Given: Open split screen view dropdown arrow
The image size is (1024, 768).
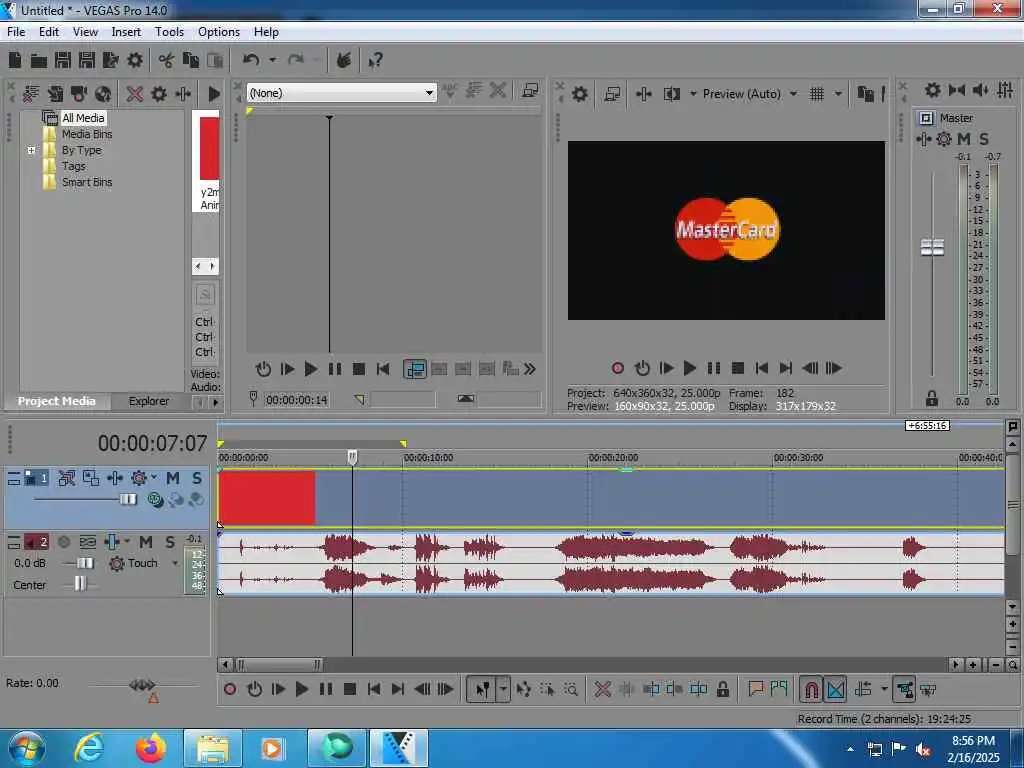Looking at the screenshot, I should coord(693,94).
